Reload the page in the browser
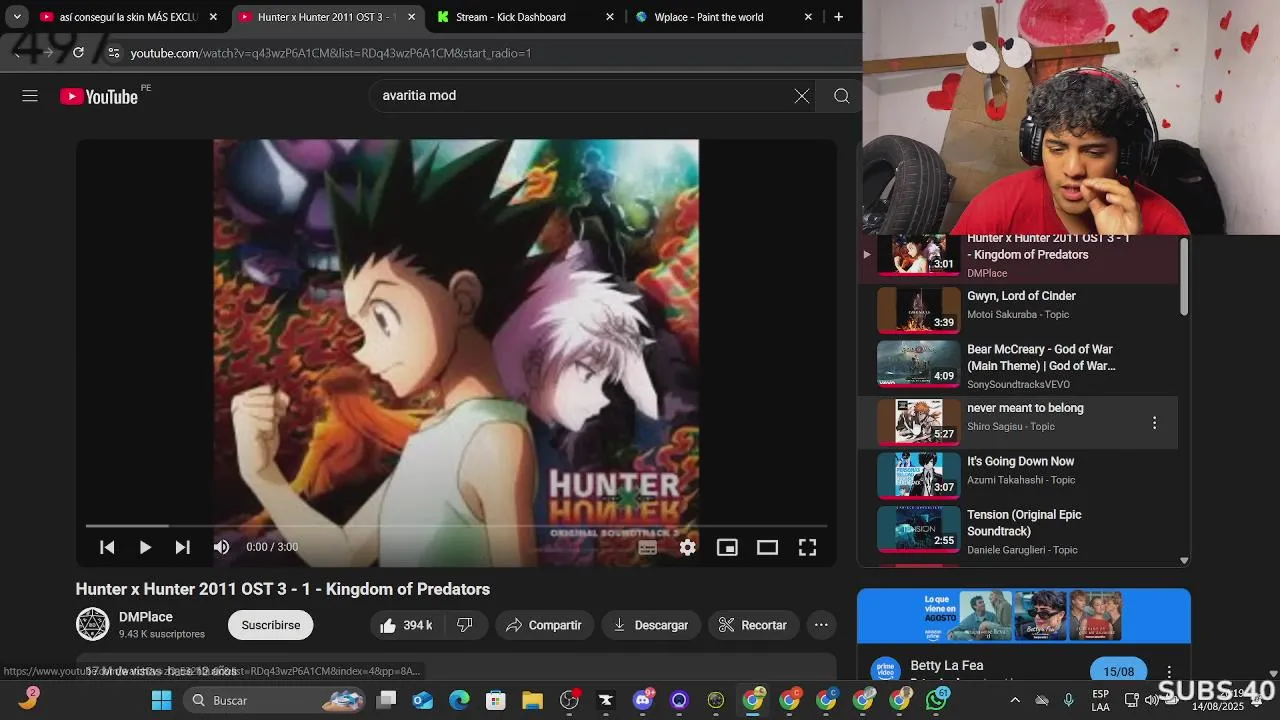 tap(78, 53)
